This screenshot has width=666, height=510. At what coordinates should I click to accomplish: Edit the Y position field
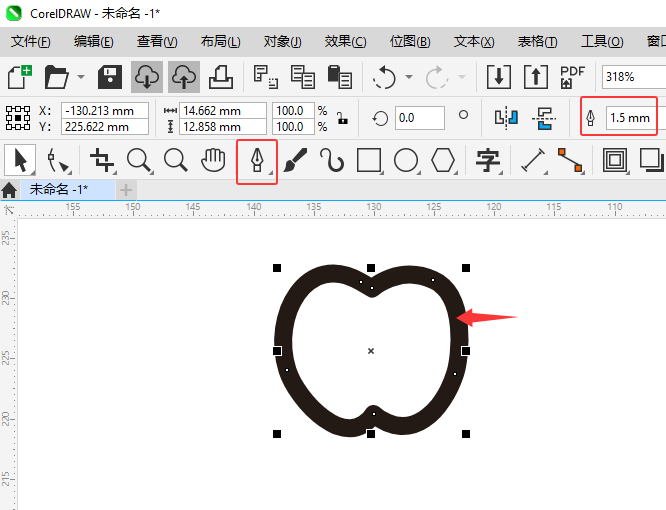(x=105, y=127)
